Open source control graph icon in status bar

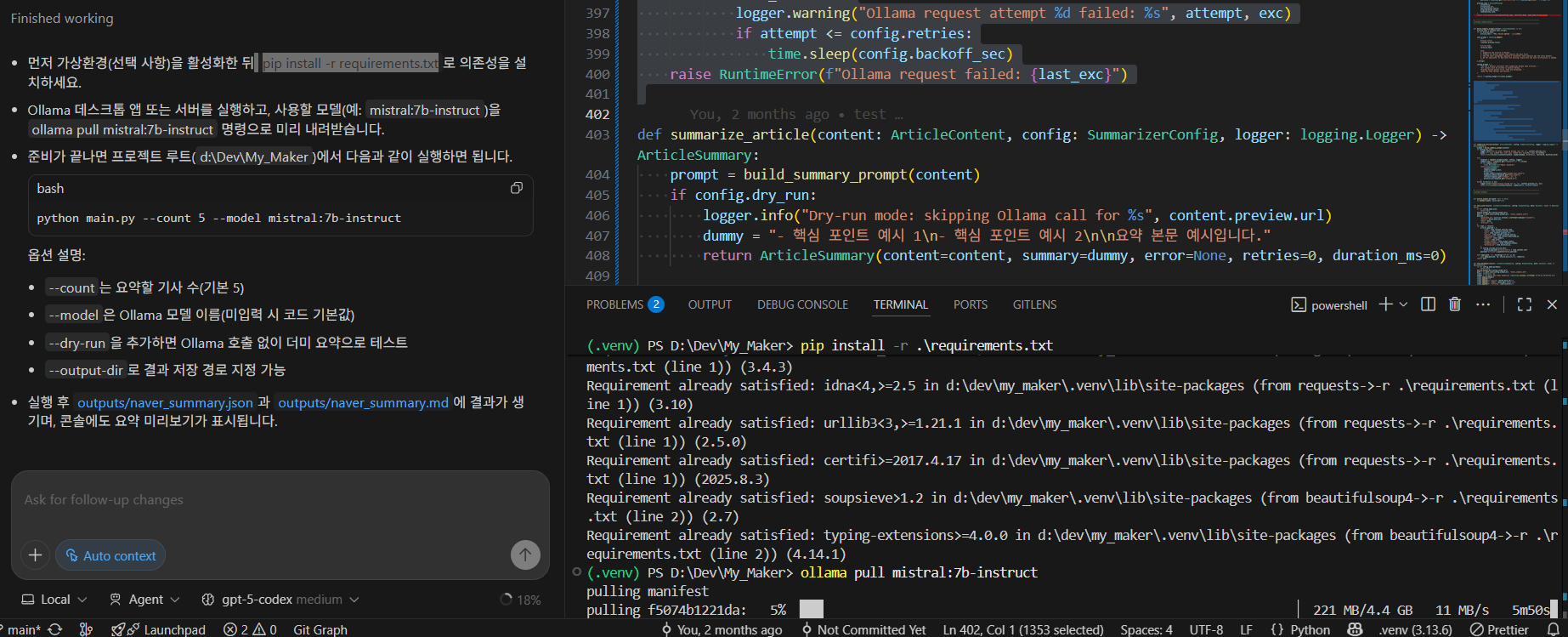[x=86, y=629]
